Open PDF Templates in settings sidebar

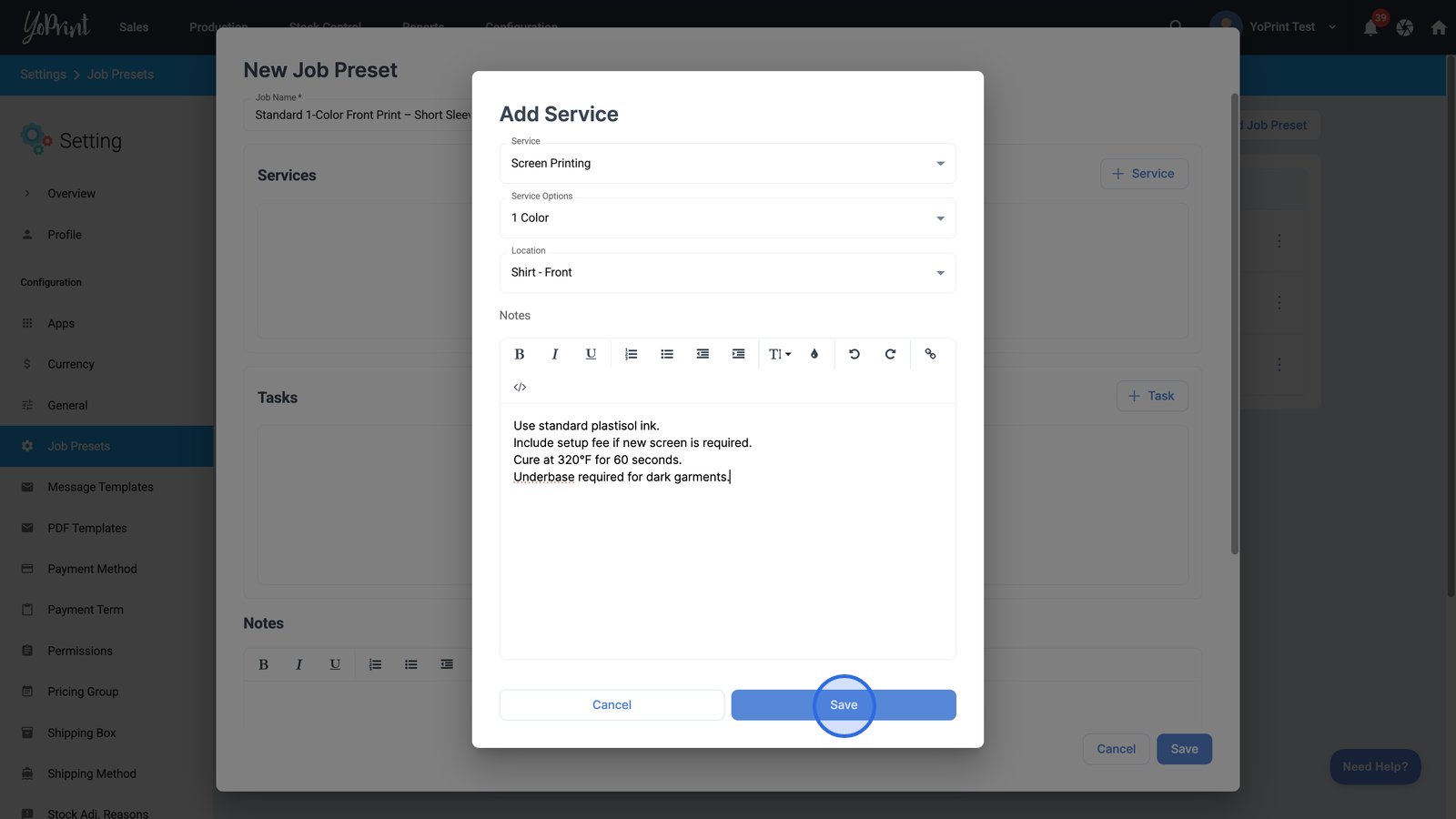(x=106, y=528)
